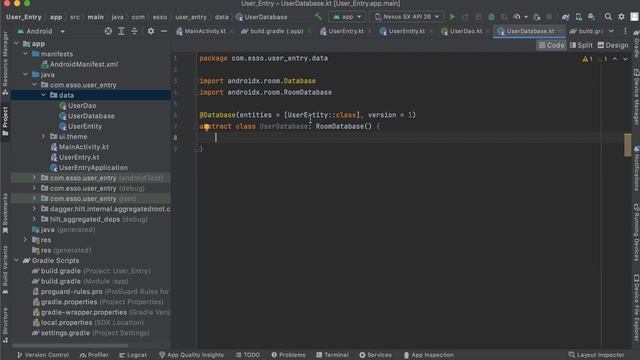Select UserEntryApplication in project tree
Image resolution: width=640 pixels, height=360 pixels.
(x=93, y=167)
